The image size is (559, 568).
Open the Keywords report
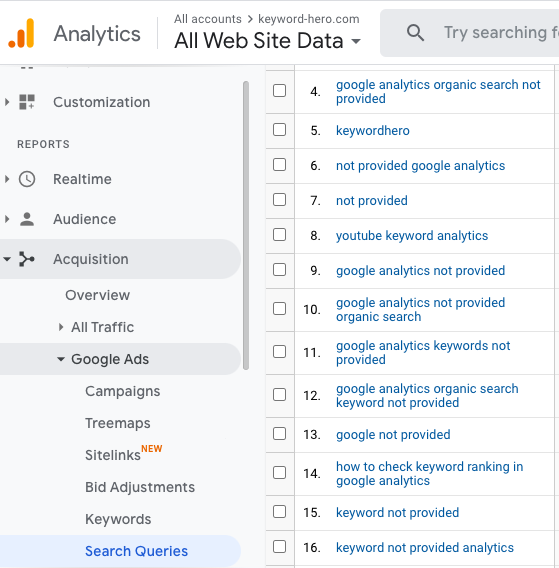pos(118,519)
